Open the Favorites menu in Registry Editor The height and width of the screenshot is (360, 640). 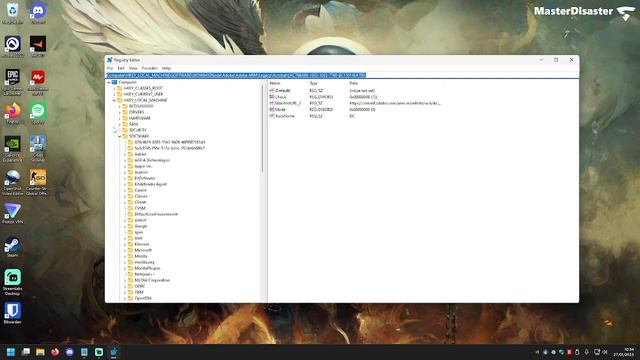click(x=150, y=68)
